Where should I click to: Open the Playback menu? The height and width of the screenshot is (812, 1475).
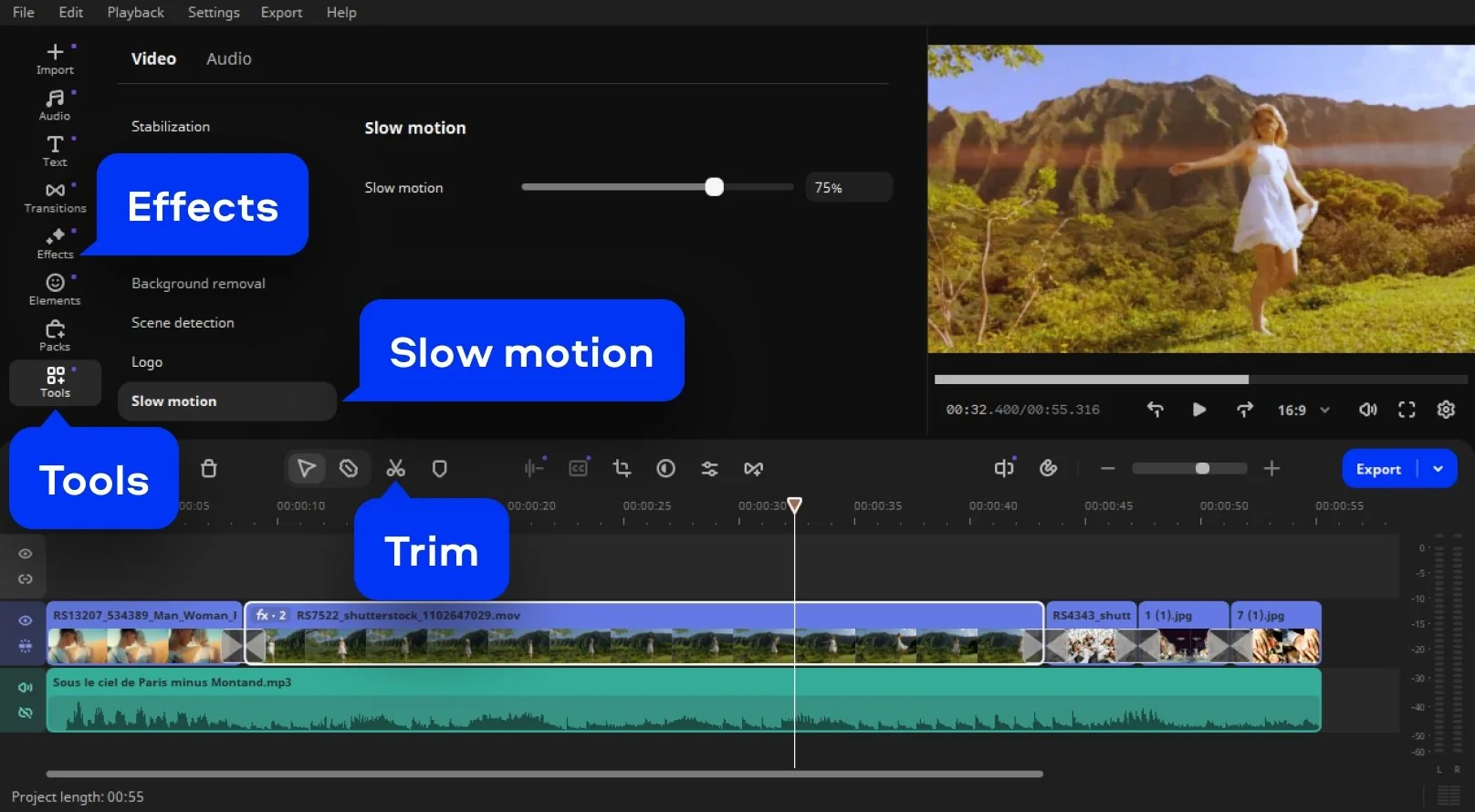click(135, 13)
